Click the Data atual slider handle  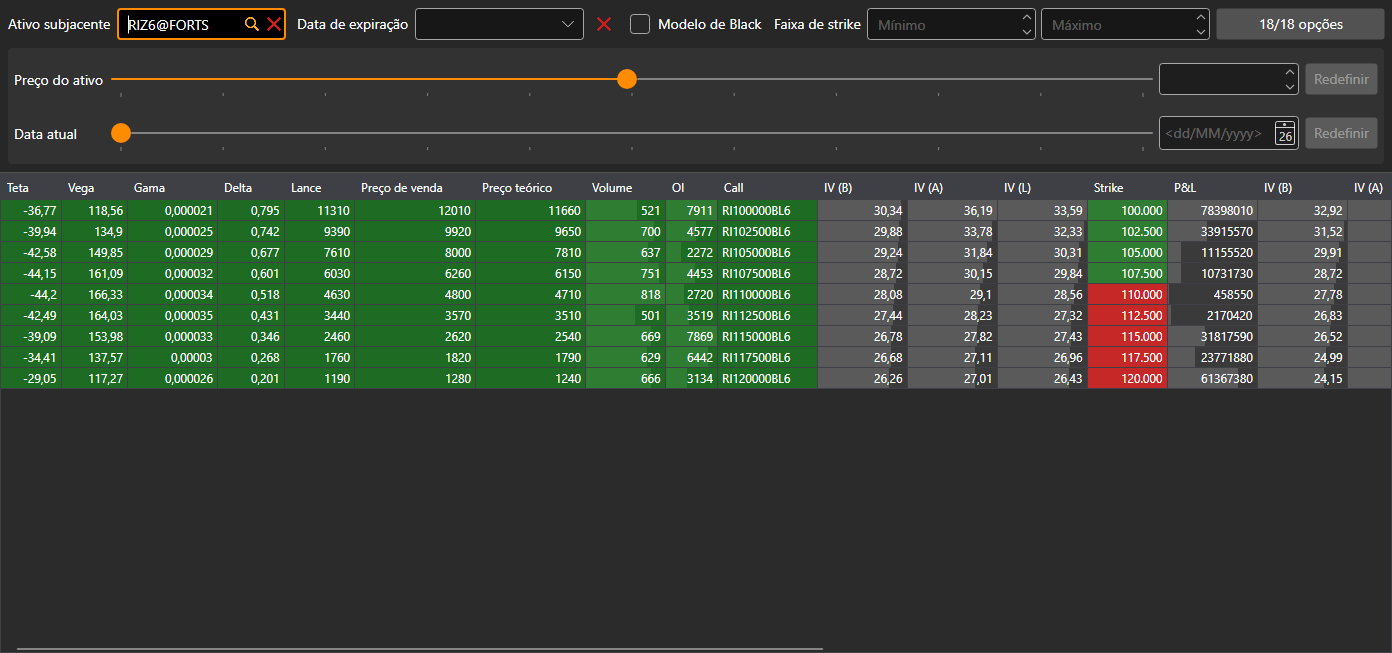(121, 133)
